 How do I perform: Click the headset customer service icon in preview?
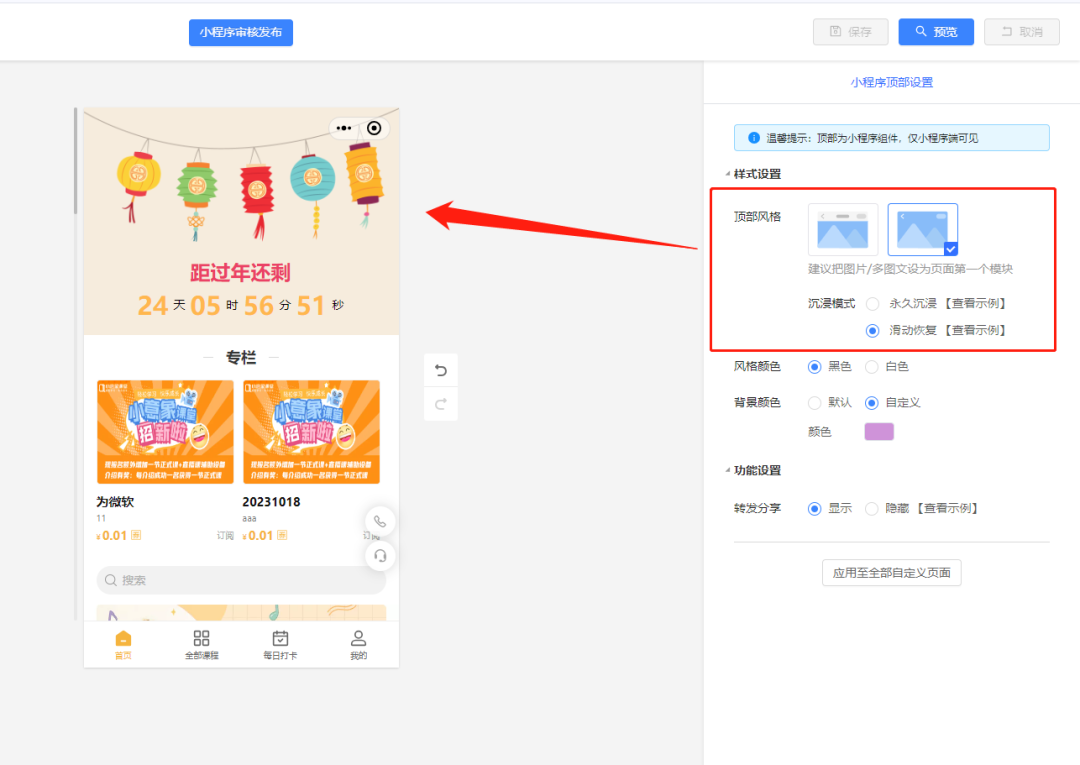coord(380,556)
